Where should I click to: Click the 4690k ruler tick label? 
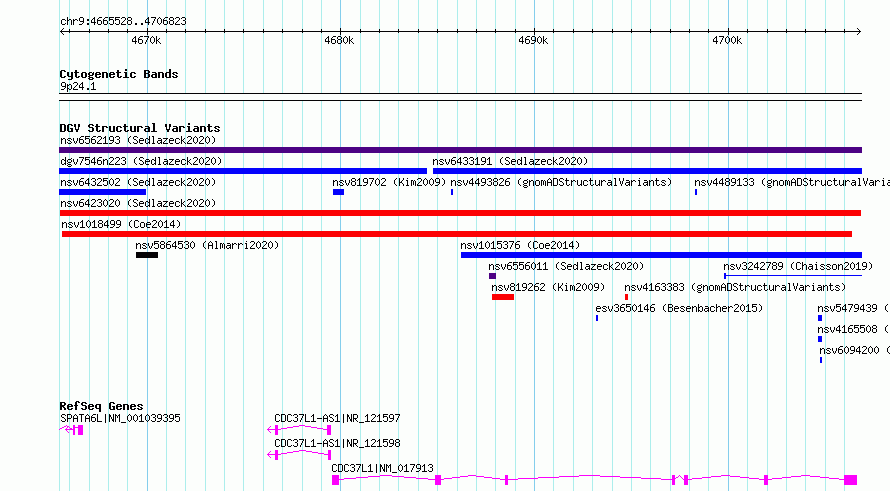(534, 40)
